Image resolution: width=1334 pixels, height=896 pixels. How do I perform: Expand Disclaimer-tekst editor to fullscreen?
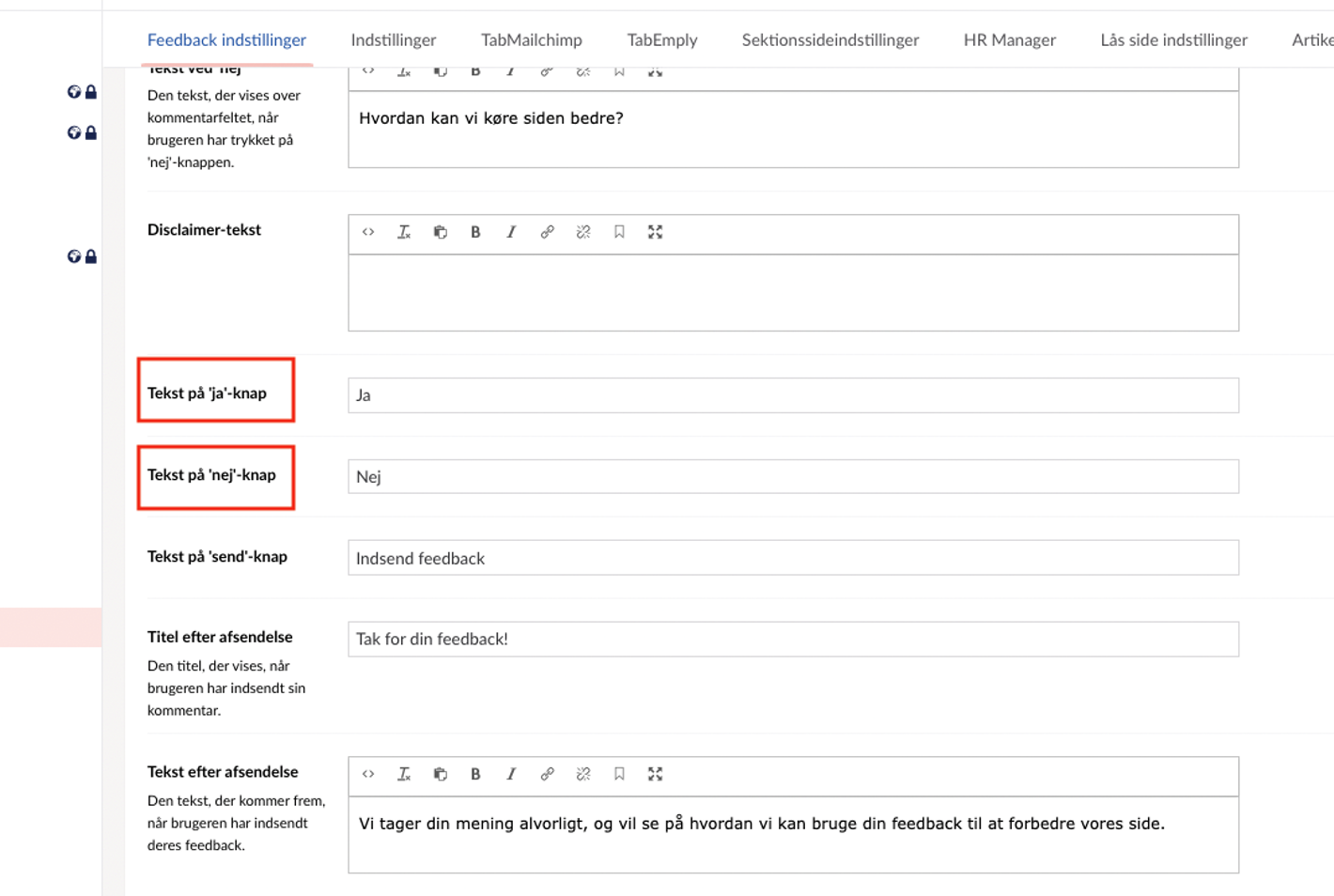655,232
